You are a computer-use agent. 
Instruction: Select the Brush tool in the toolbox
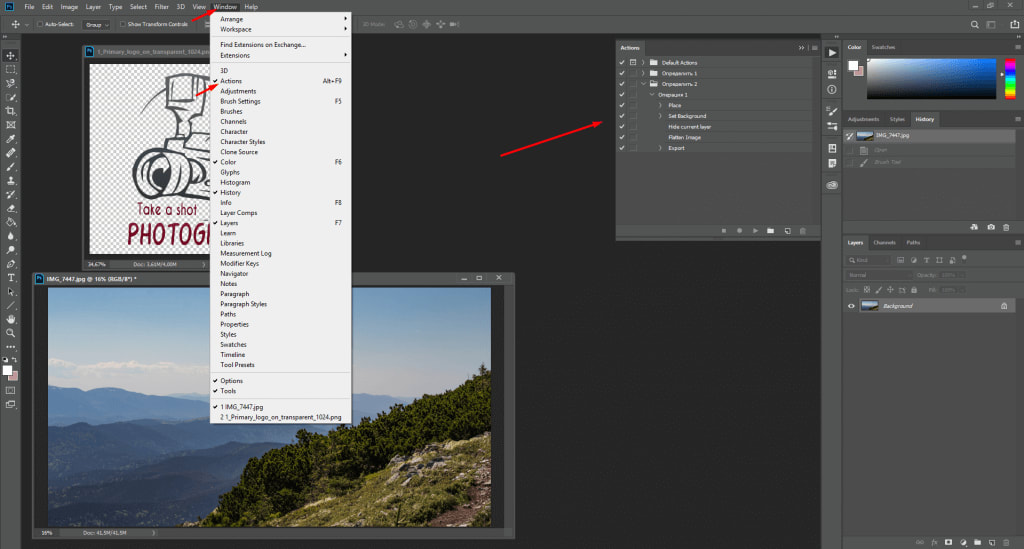coord(10,166)
